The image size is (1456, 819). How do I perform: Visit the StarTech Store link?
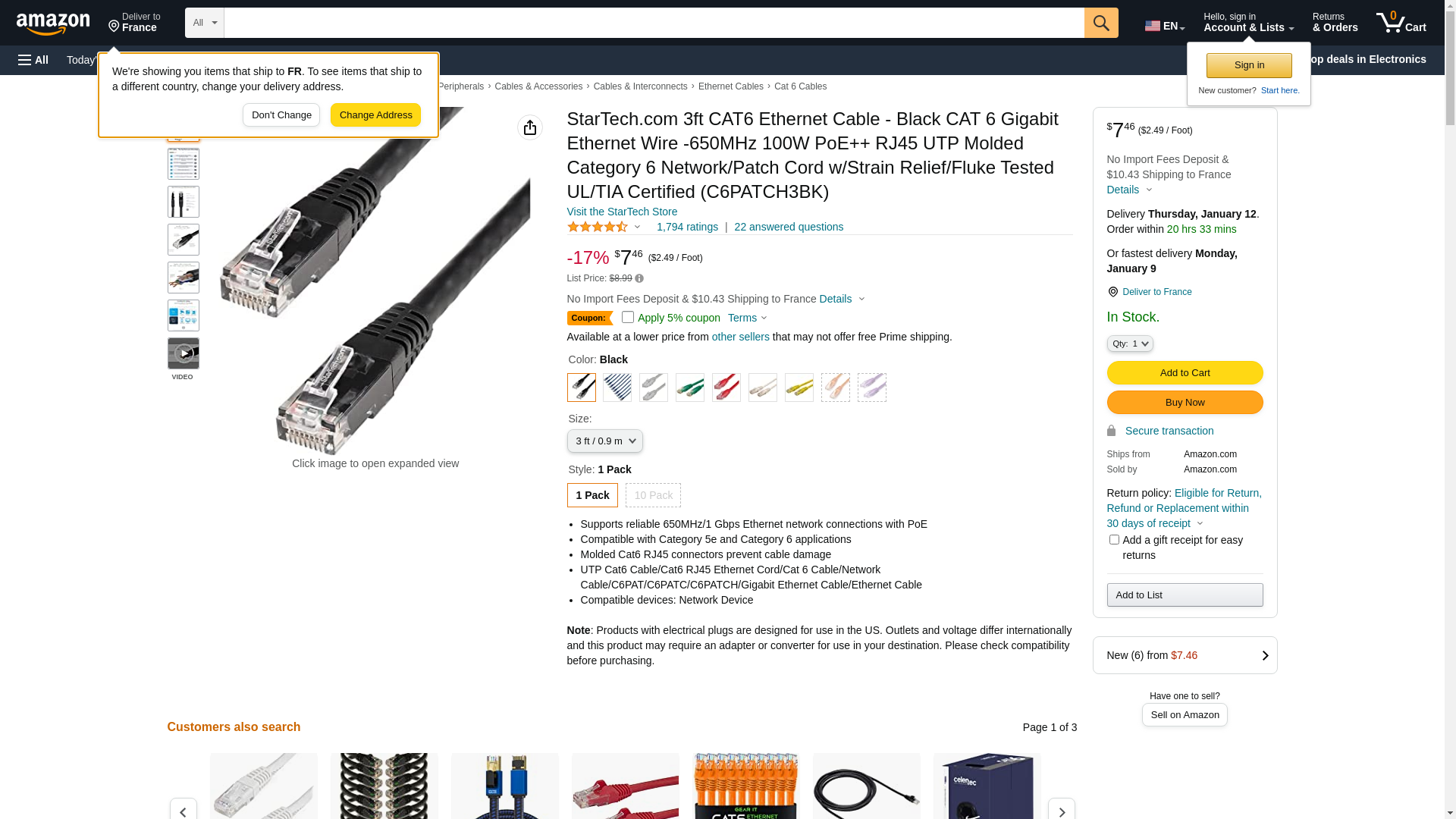click(x=622, y=212)
